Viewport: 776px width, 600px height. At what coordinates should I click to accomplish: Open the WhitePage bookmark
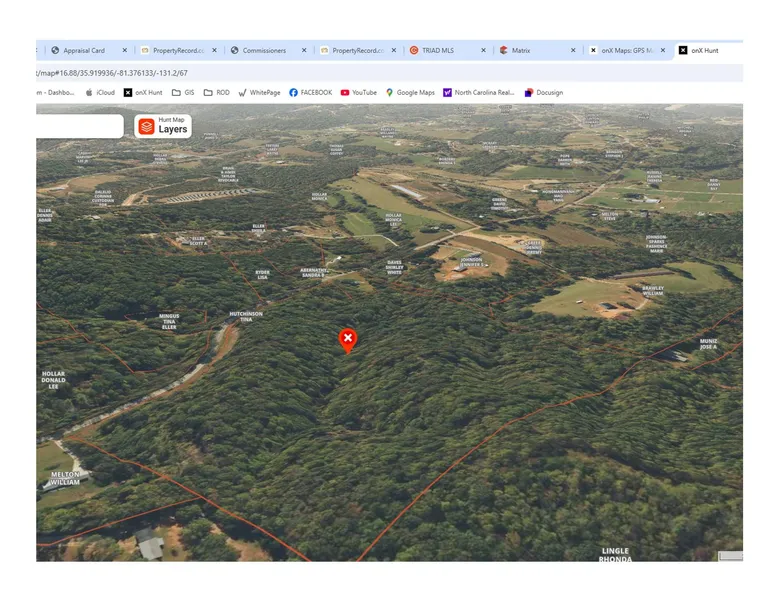click(x=259, y=92)
